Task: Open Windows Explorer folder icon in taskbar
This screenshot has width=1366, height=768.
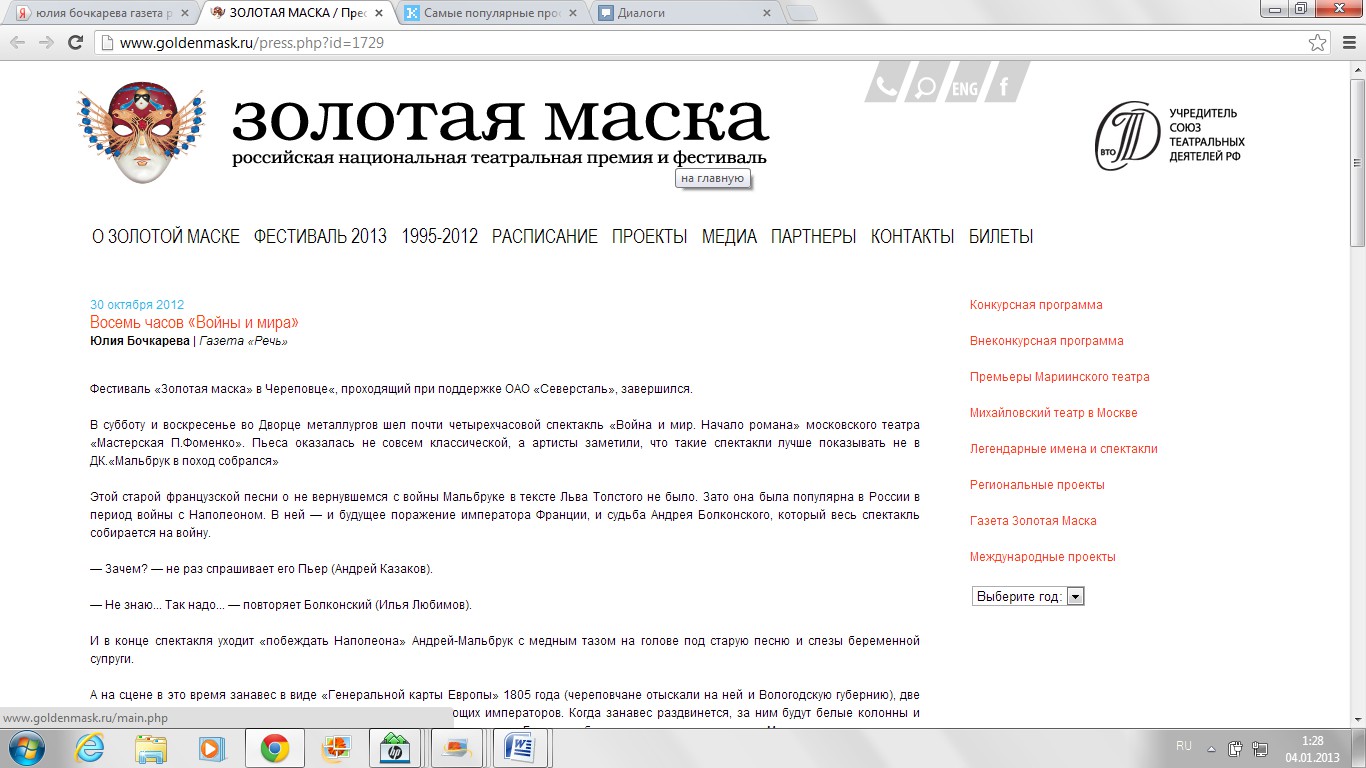Action: pos(151,748)
